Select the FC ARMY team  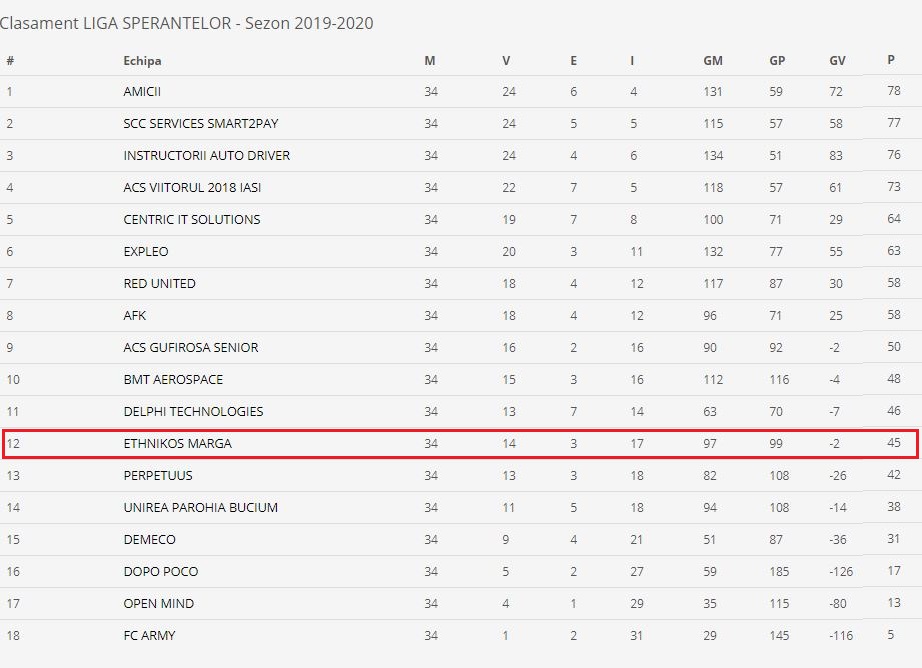coord(149,636)
